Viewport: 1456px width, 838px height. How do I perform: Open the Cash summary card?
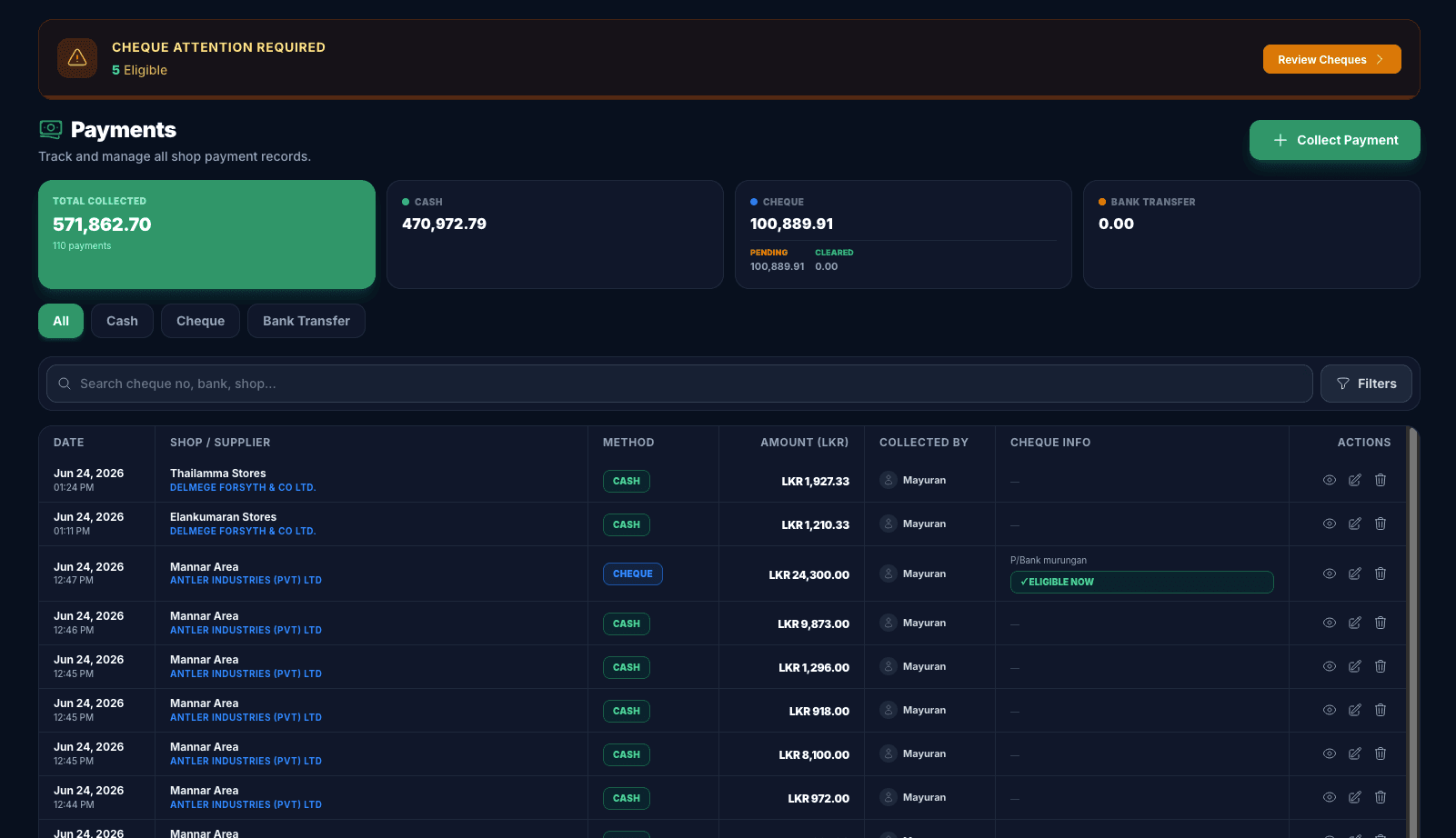(555, 234)
